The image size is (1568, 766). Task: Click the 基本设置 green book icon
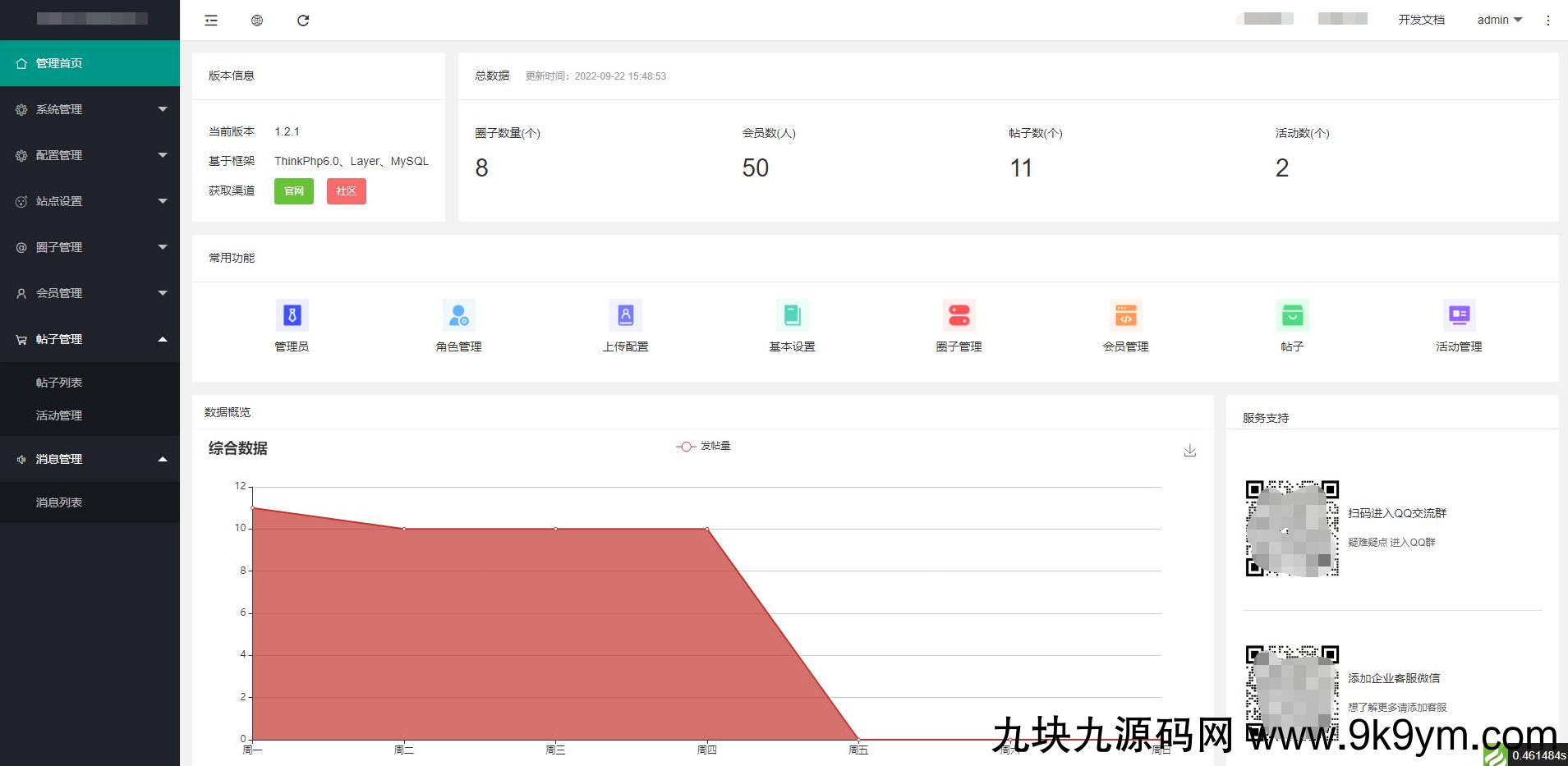click(791, 315)
